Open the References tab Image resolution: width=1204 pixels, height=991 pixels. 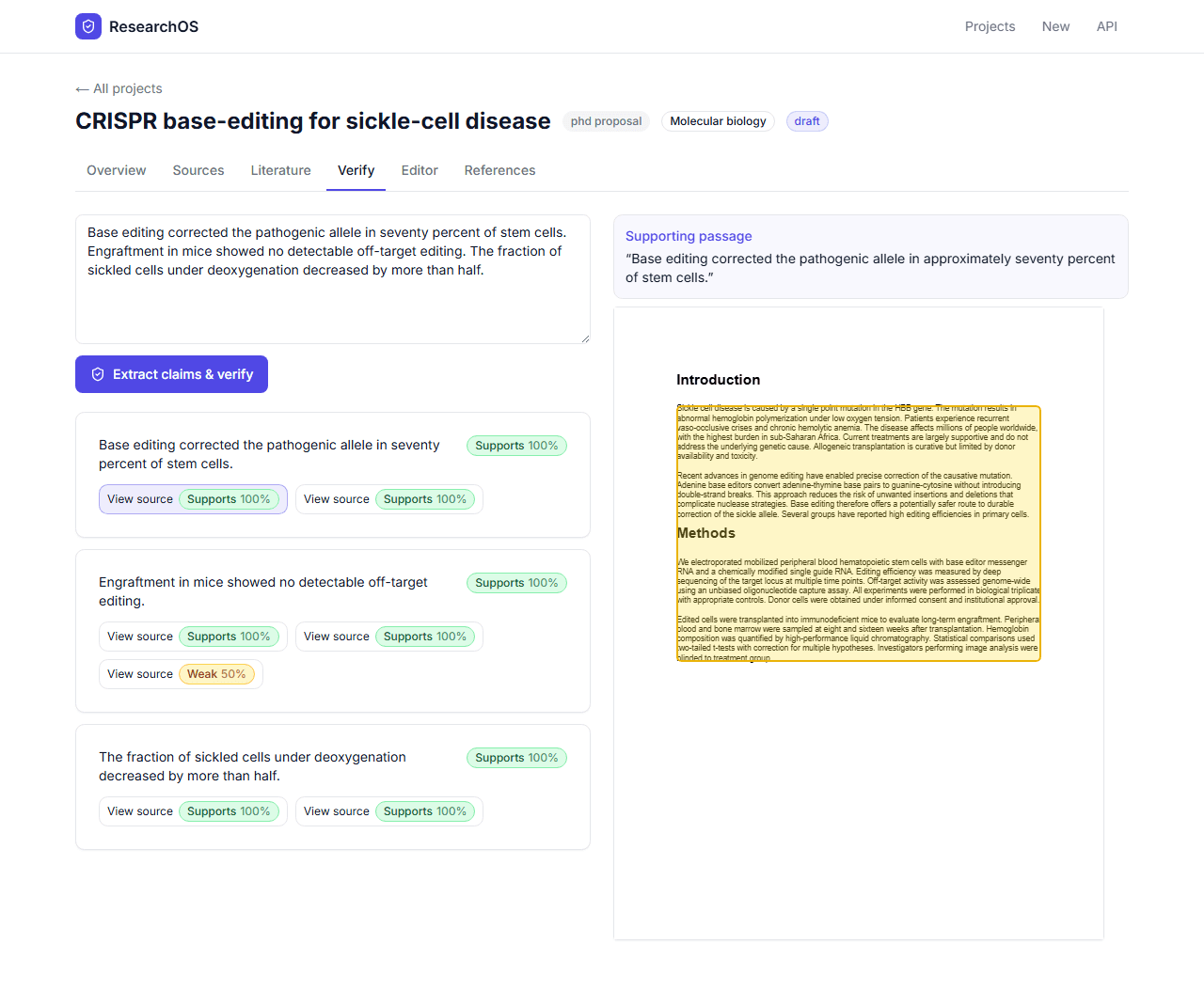[499, 170]
